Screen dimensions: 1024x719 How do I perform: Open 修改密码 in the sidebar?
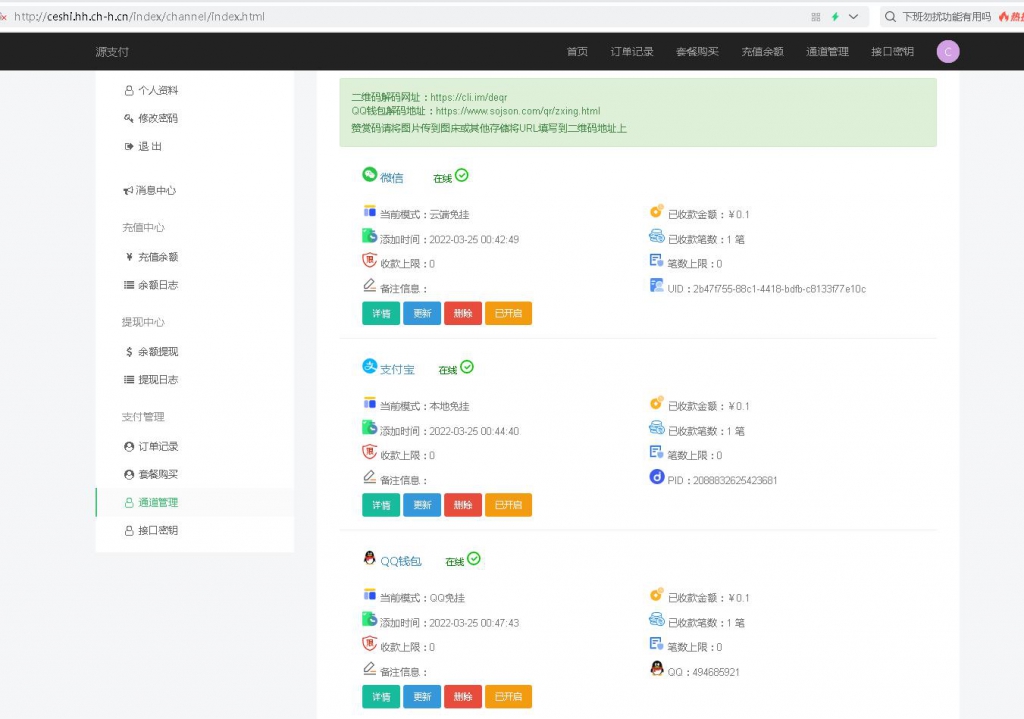tap(158, 118)
